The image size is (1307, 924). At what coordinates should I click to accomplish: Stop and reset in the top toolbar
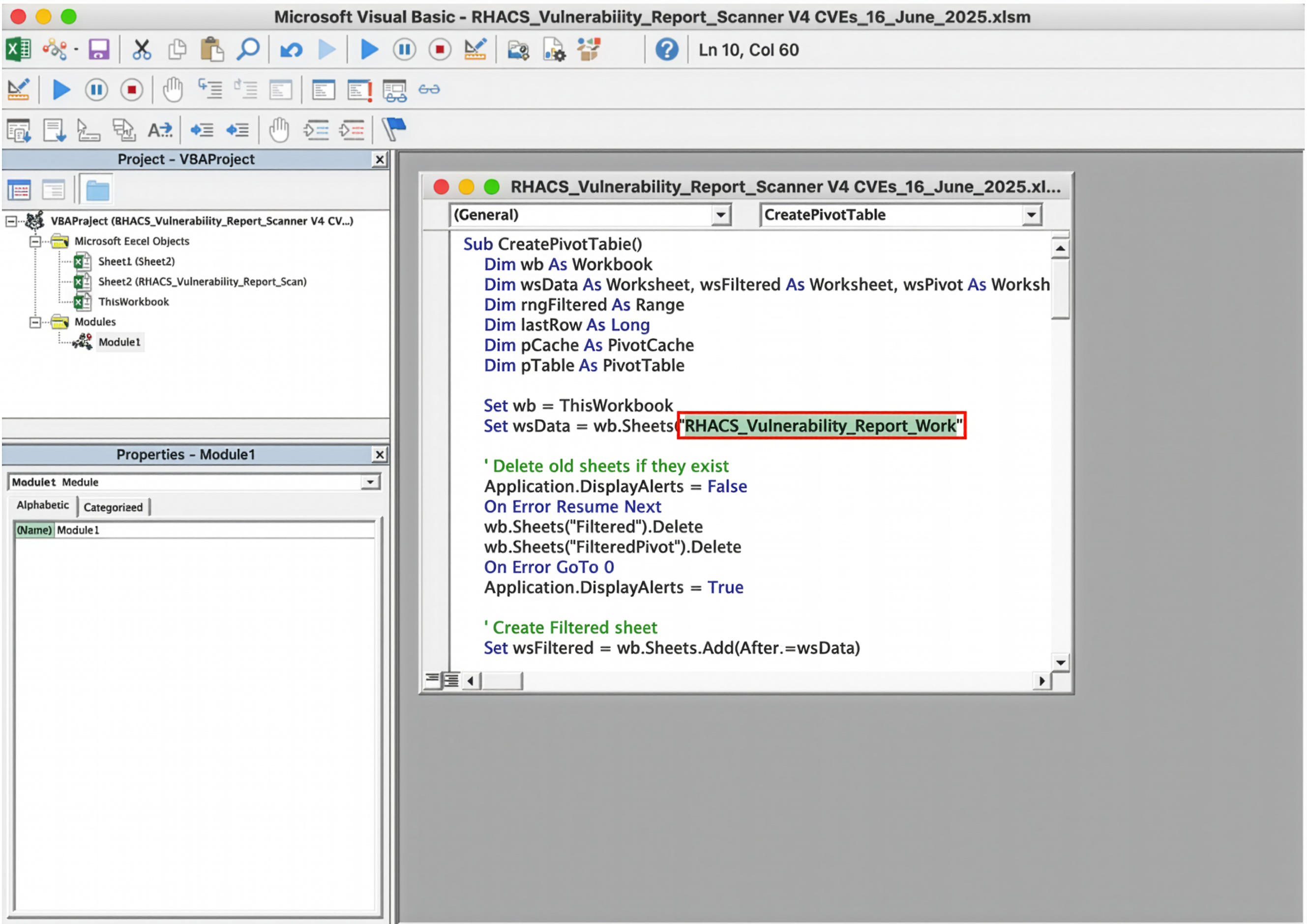click(440, 50)
